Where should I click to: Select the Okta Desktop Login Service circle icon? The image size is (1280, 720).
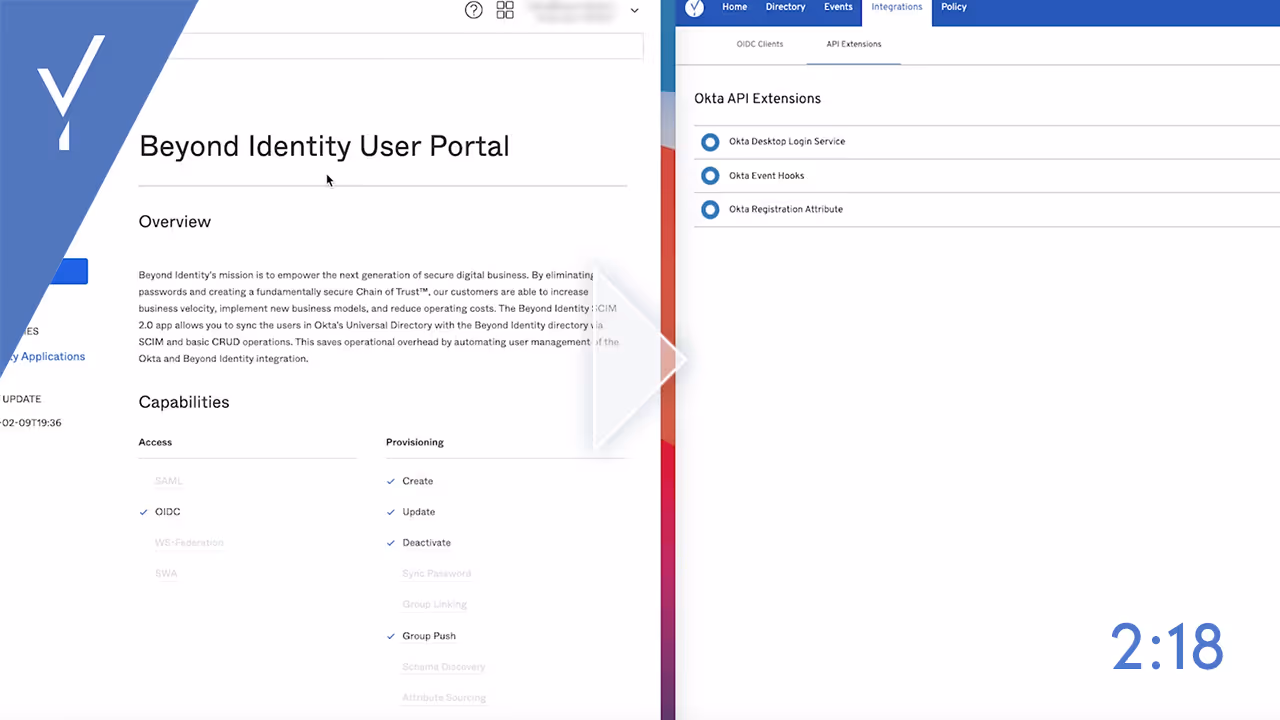pyautogui.click(x=710, y=142)
